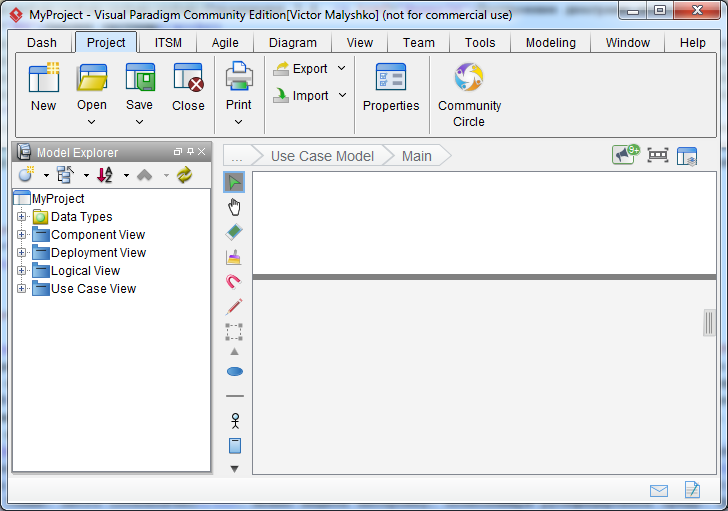Screen dimensions: 728x511
Task: Select the red pencil freehand tool
Action: point(234,307)
